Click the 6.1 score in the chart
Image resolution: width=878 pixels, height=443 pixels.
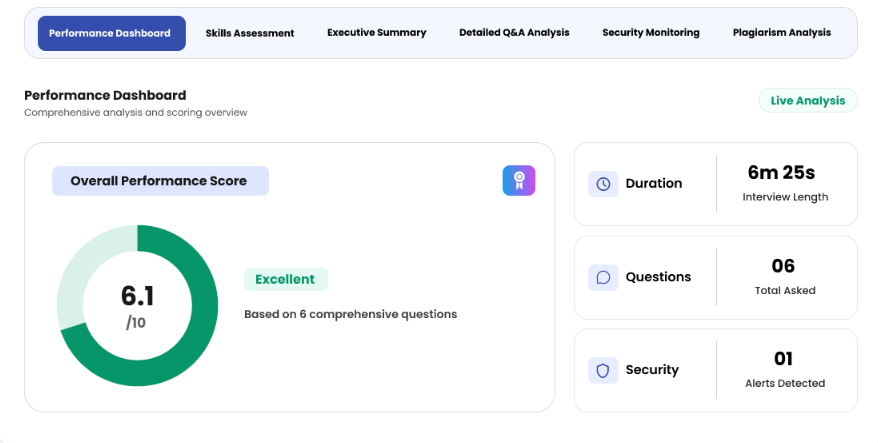pyautogui.click(x=137, y=296)
